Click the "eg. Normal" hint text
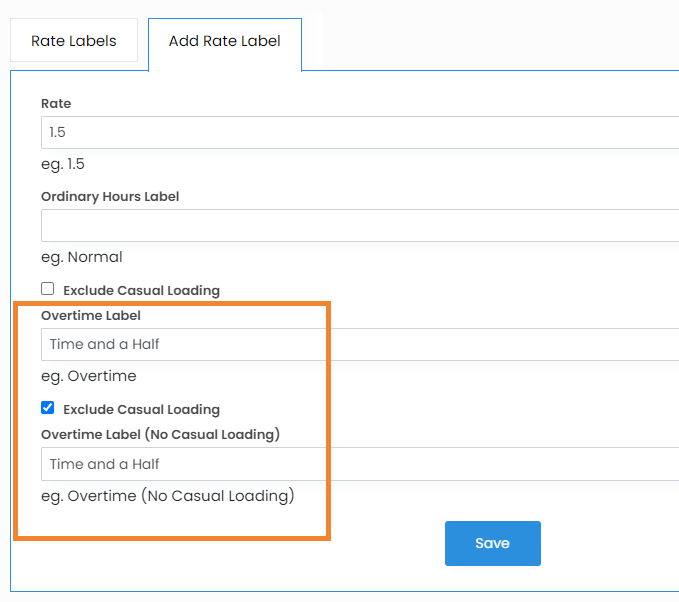 click(81, 257)
